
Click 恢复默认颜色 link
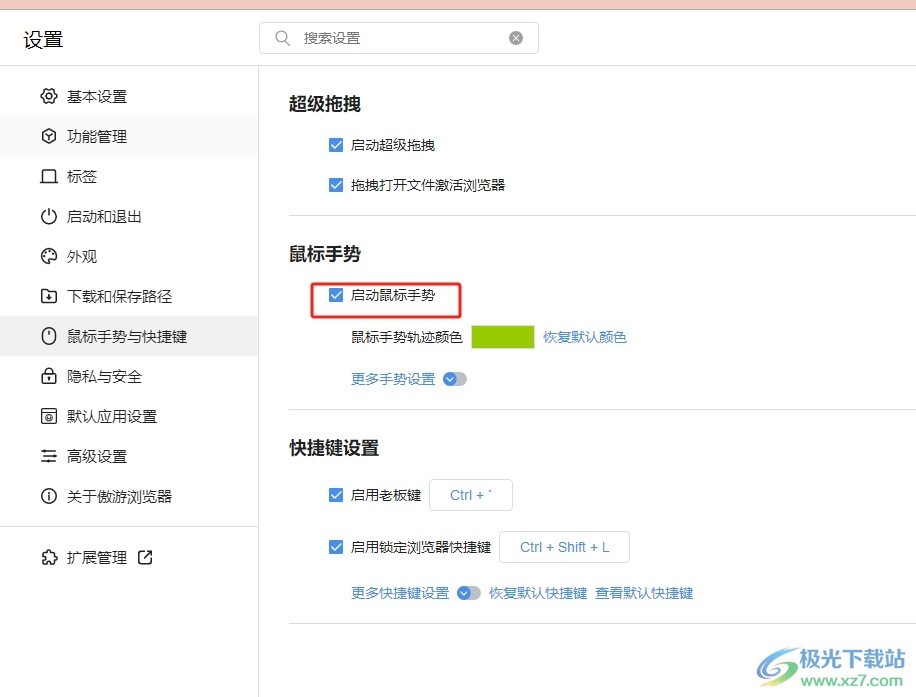point(585,337)
